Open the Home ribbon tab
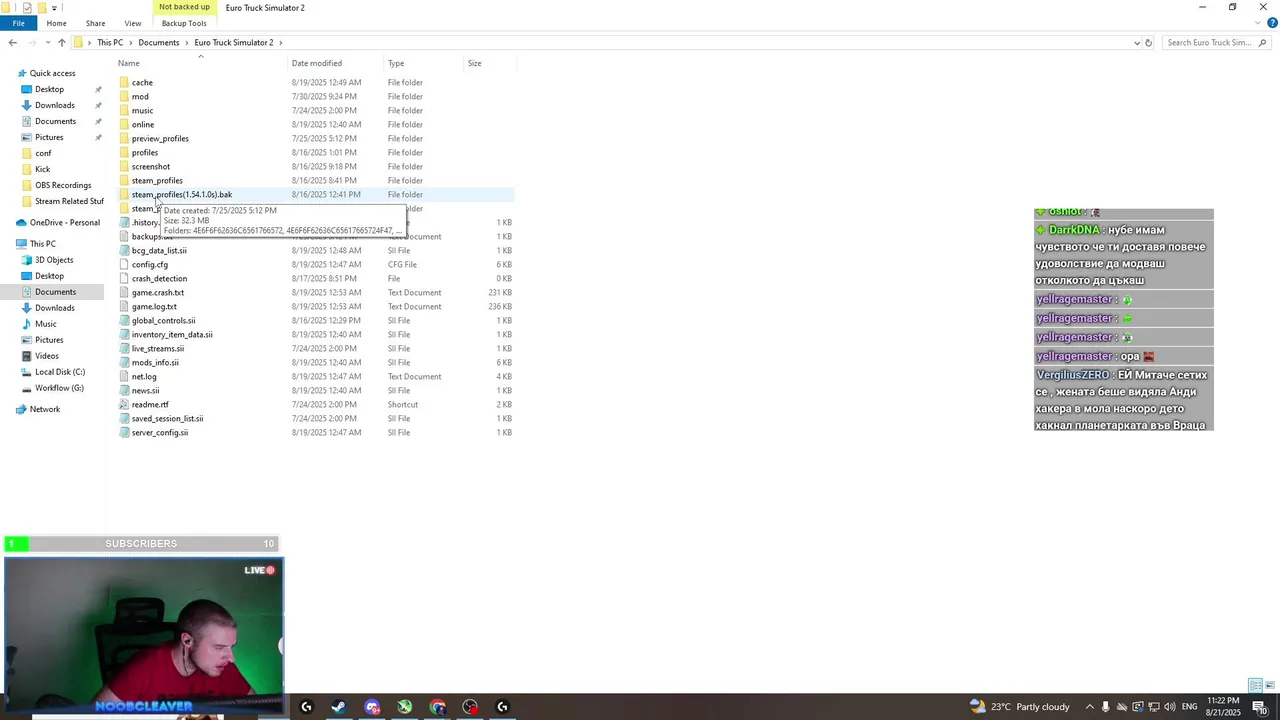 point(56,23)
